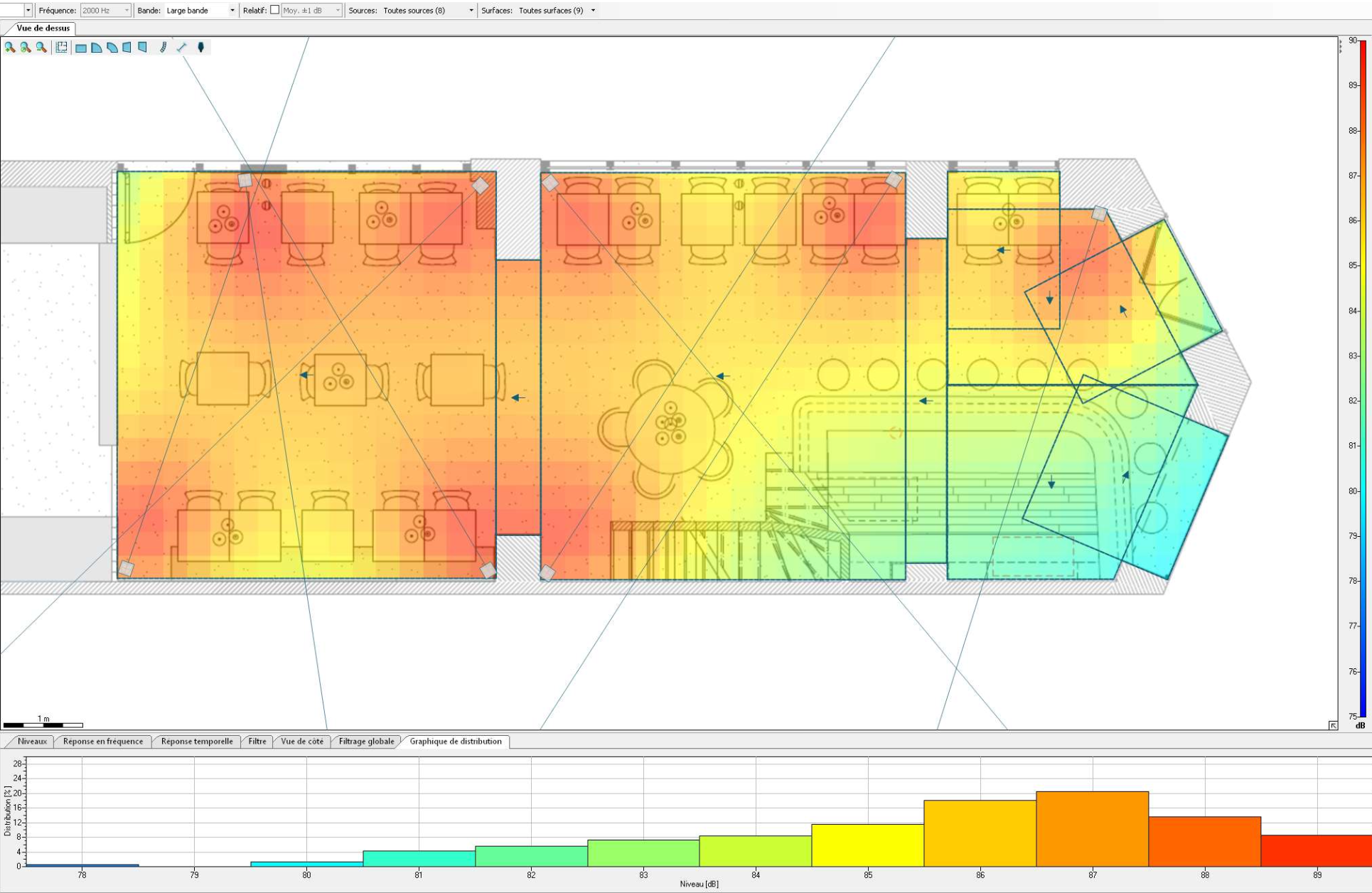Click the amber 86 dB histogram bar
This screenshot has width=1372, height=893.
coord(980,833)
